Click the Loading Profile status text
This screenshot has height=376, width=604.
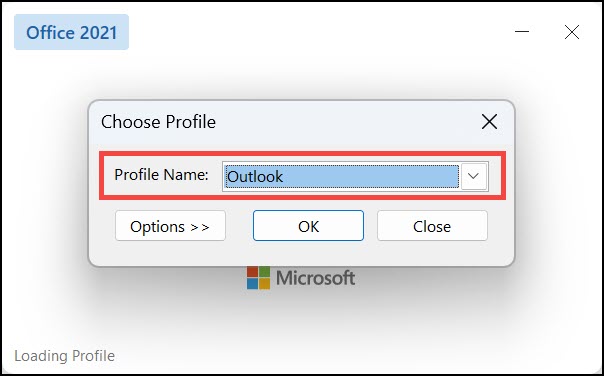tap(64, 356)
